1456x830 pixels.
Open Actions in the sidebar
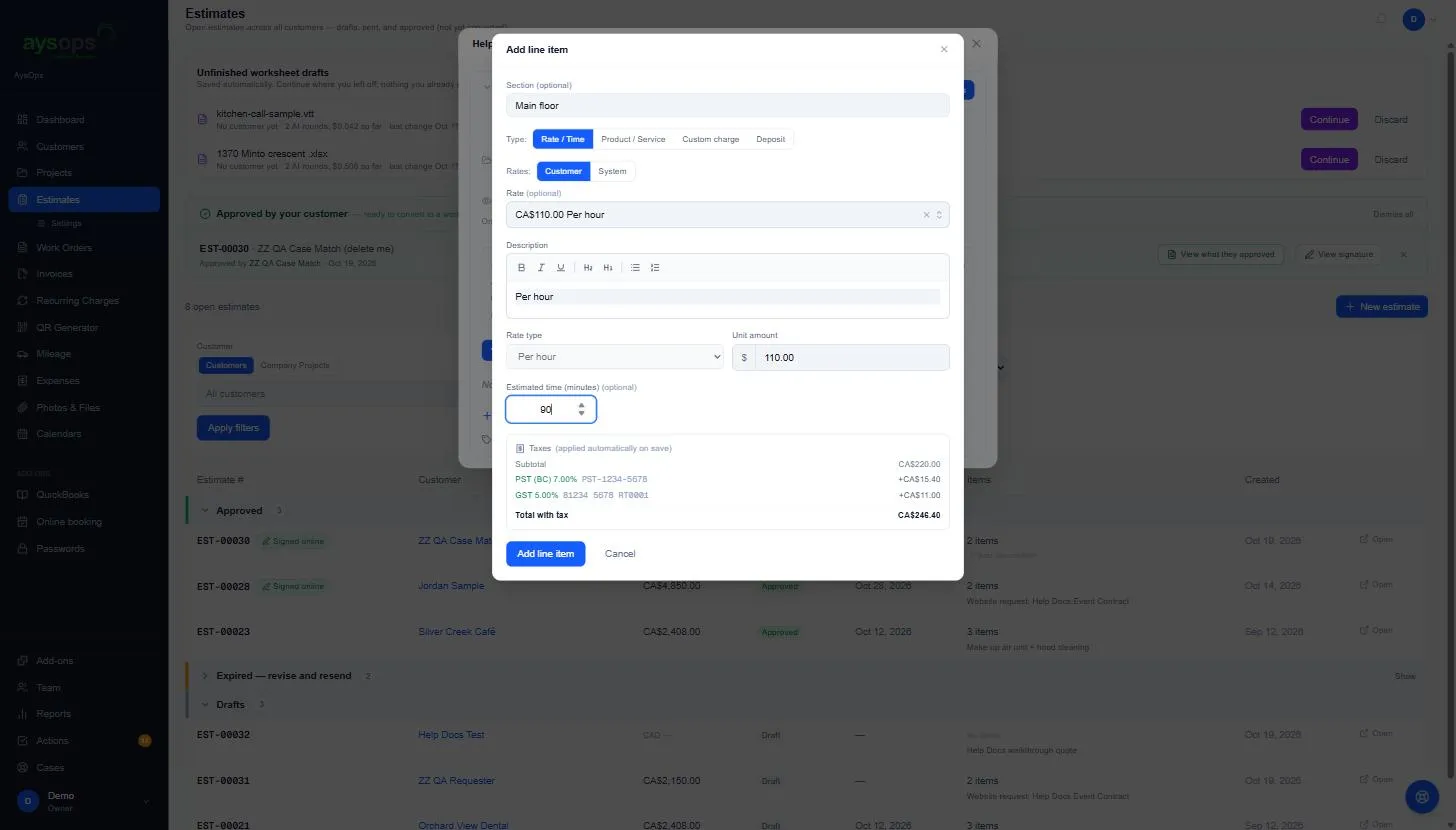point(84,741)
